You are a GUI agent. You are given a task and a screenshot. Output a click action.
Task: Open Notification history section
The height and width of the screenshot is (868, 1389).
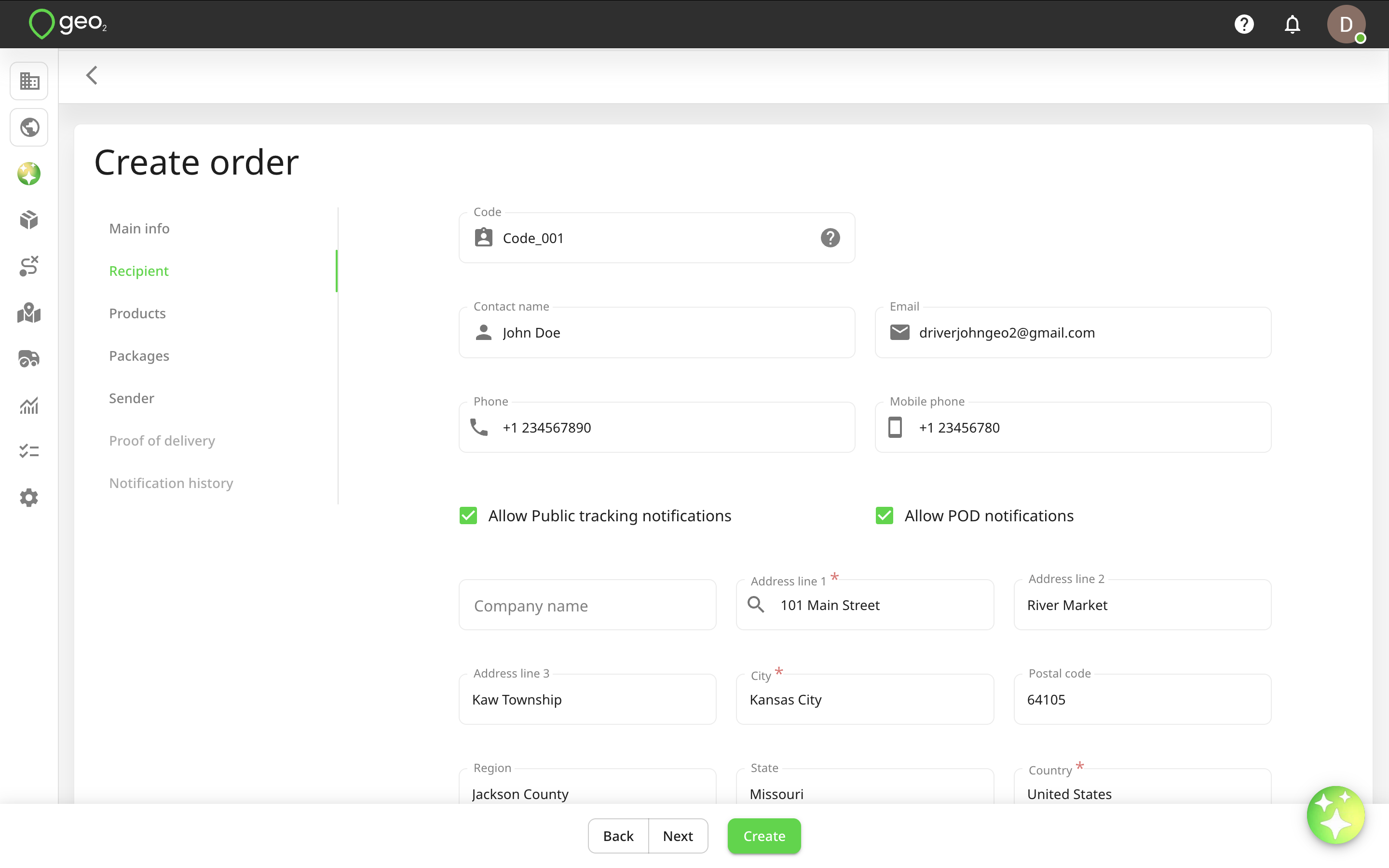pos(172,483)
